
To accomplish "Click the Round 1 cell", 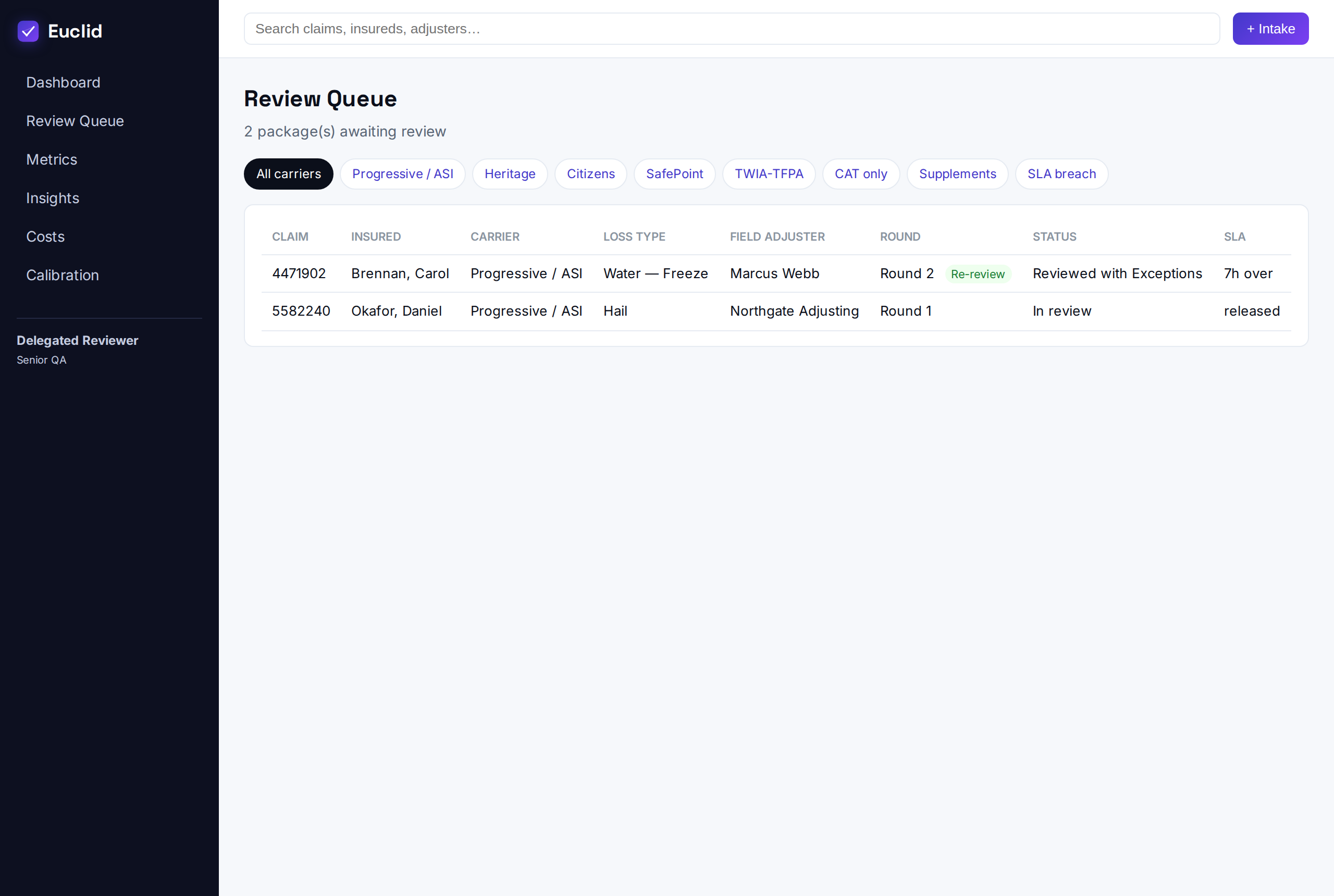I will [x=905, y=311].
